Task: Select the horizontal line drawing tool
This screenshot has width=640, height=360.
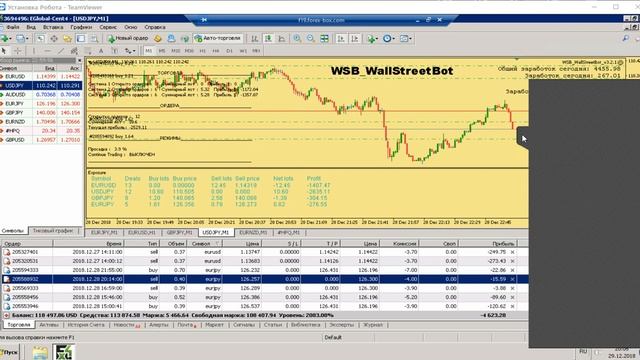Action: point(47,51)
